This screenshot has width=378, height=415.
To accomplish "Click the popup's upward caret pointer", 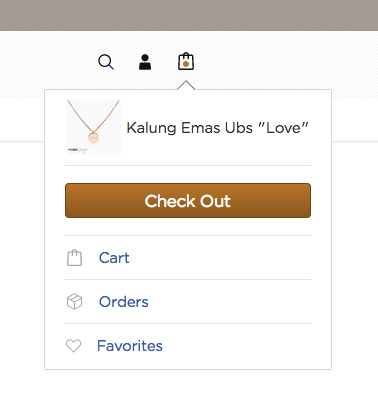I will pyautogui.click(x=186, y=85).
